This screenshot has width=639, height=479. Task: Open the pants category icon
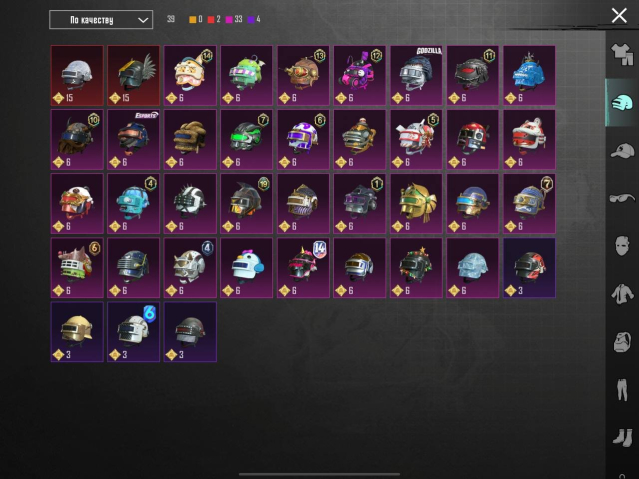click(622, 390)
